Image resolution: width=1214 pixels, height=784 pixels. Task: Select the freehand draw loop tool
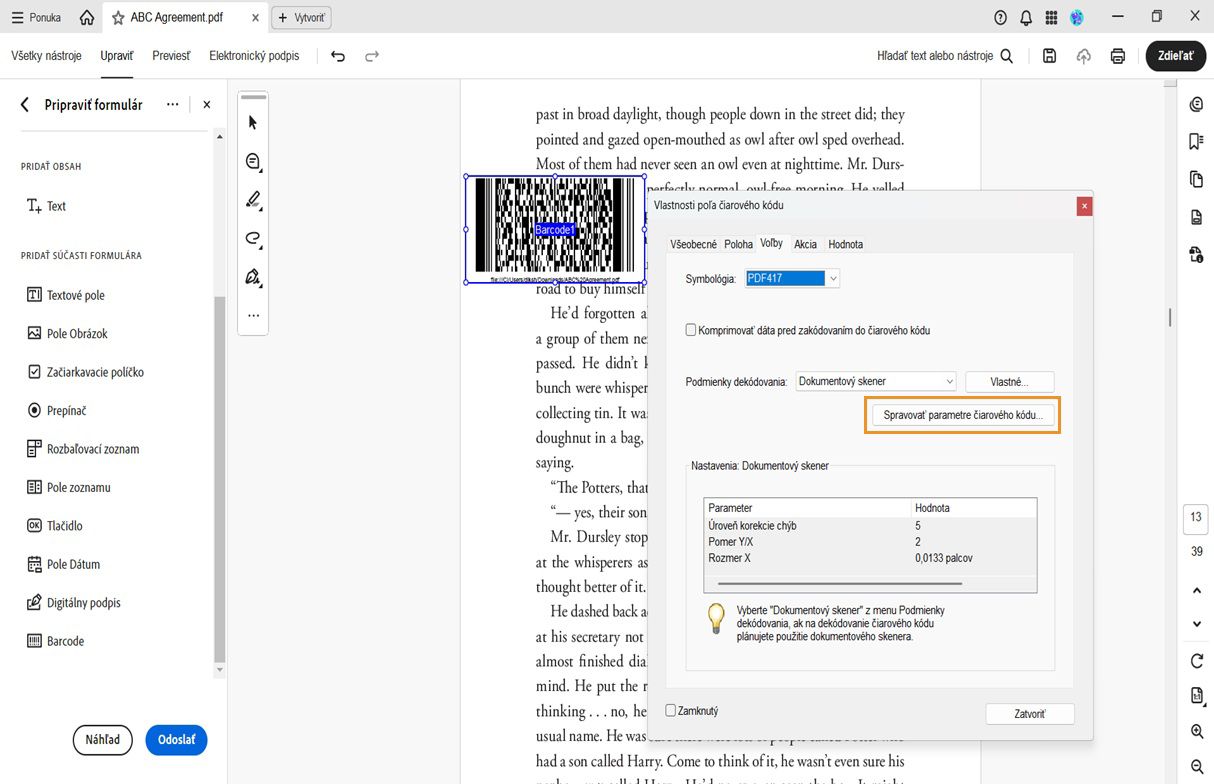(x=253, y=238)
